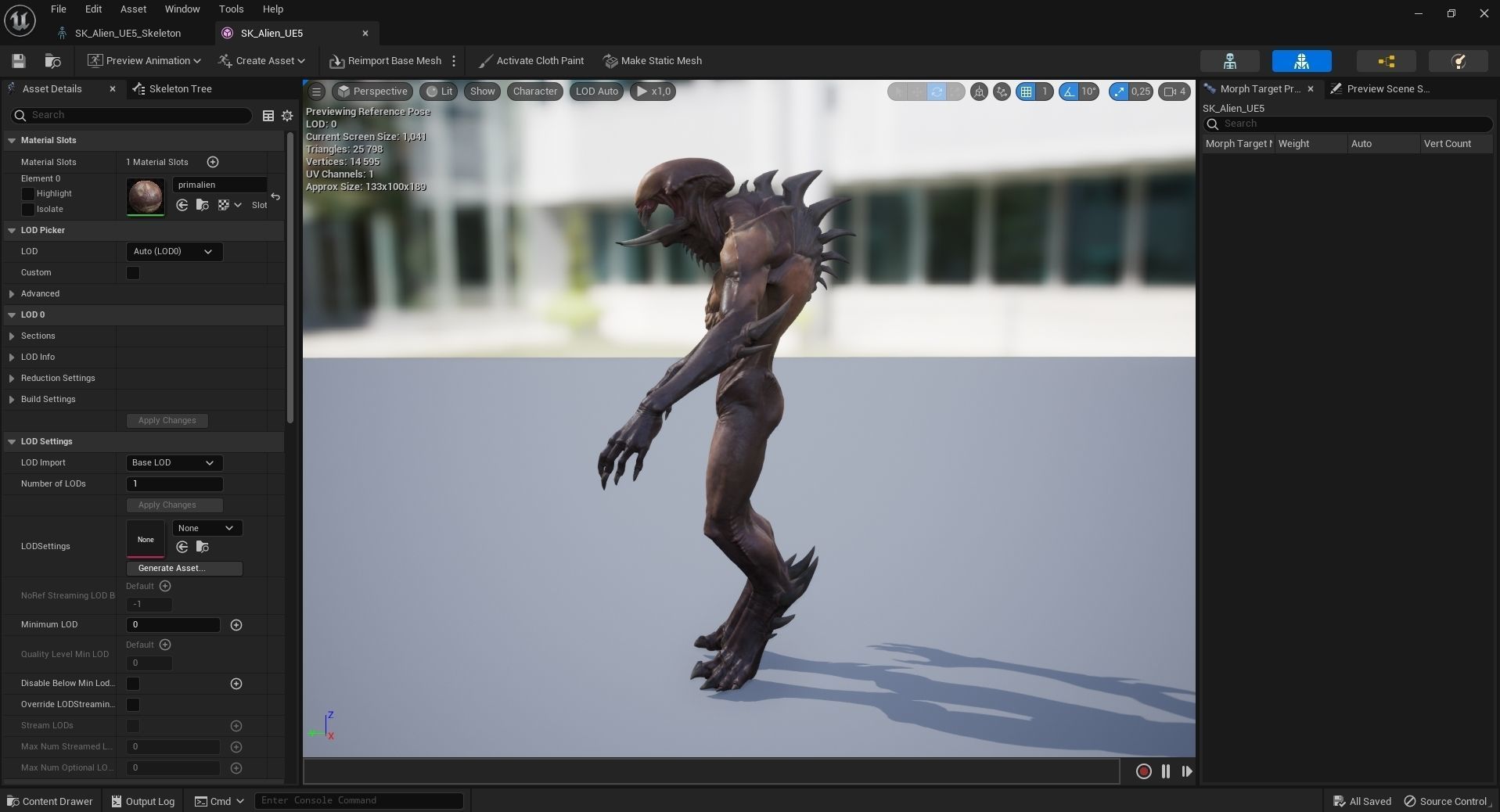
Task: Open the Skeleton editor mode icon
Action: point(1229,61)
